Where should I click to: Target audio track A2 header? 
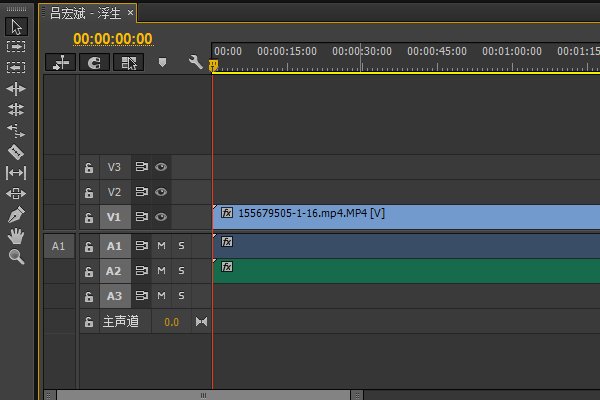114,271
